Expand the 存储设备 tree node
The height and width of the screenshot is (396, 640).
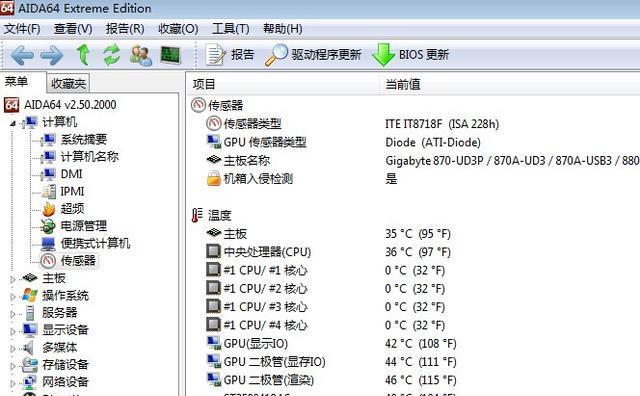13,366
